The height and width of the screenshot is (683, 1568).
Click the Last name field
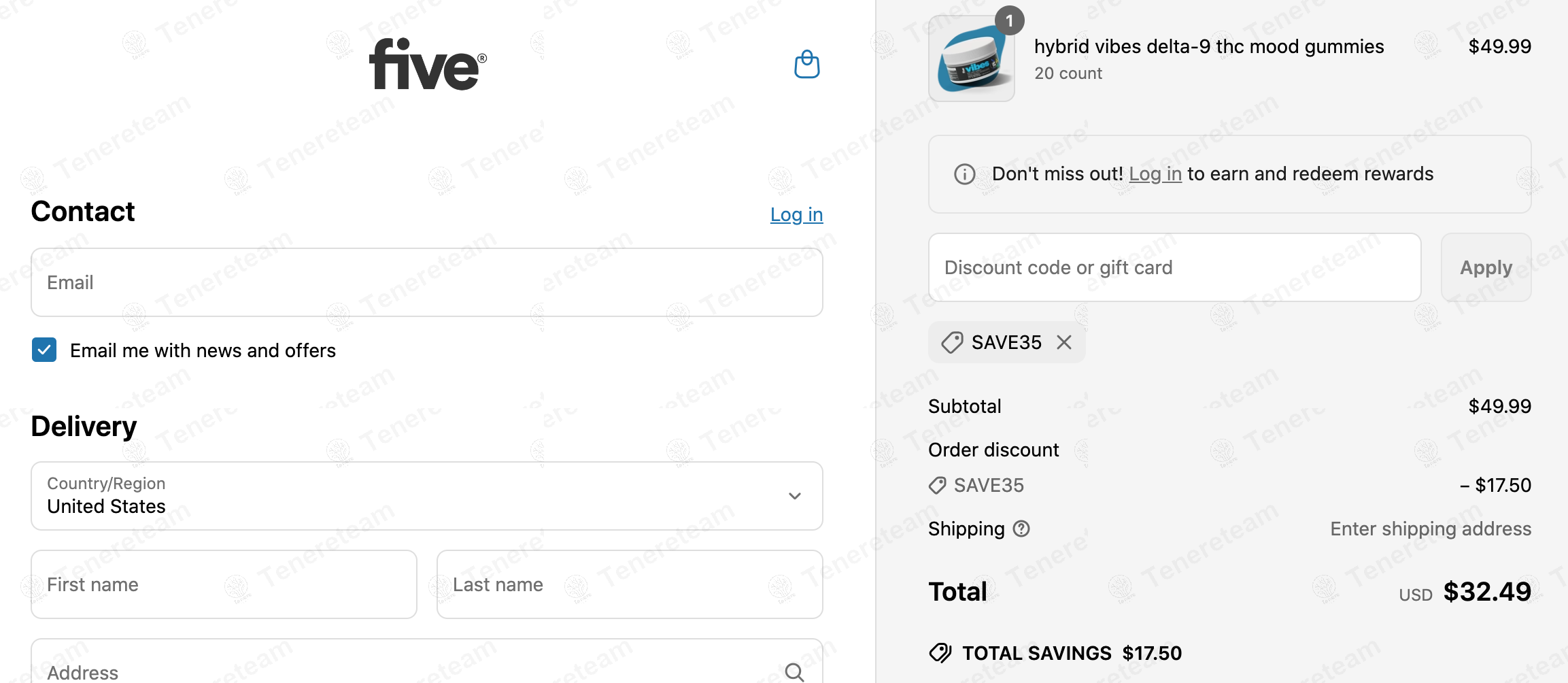click(x=629, y=584)
